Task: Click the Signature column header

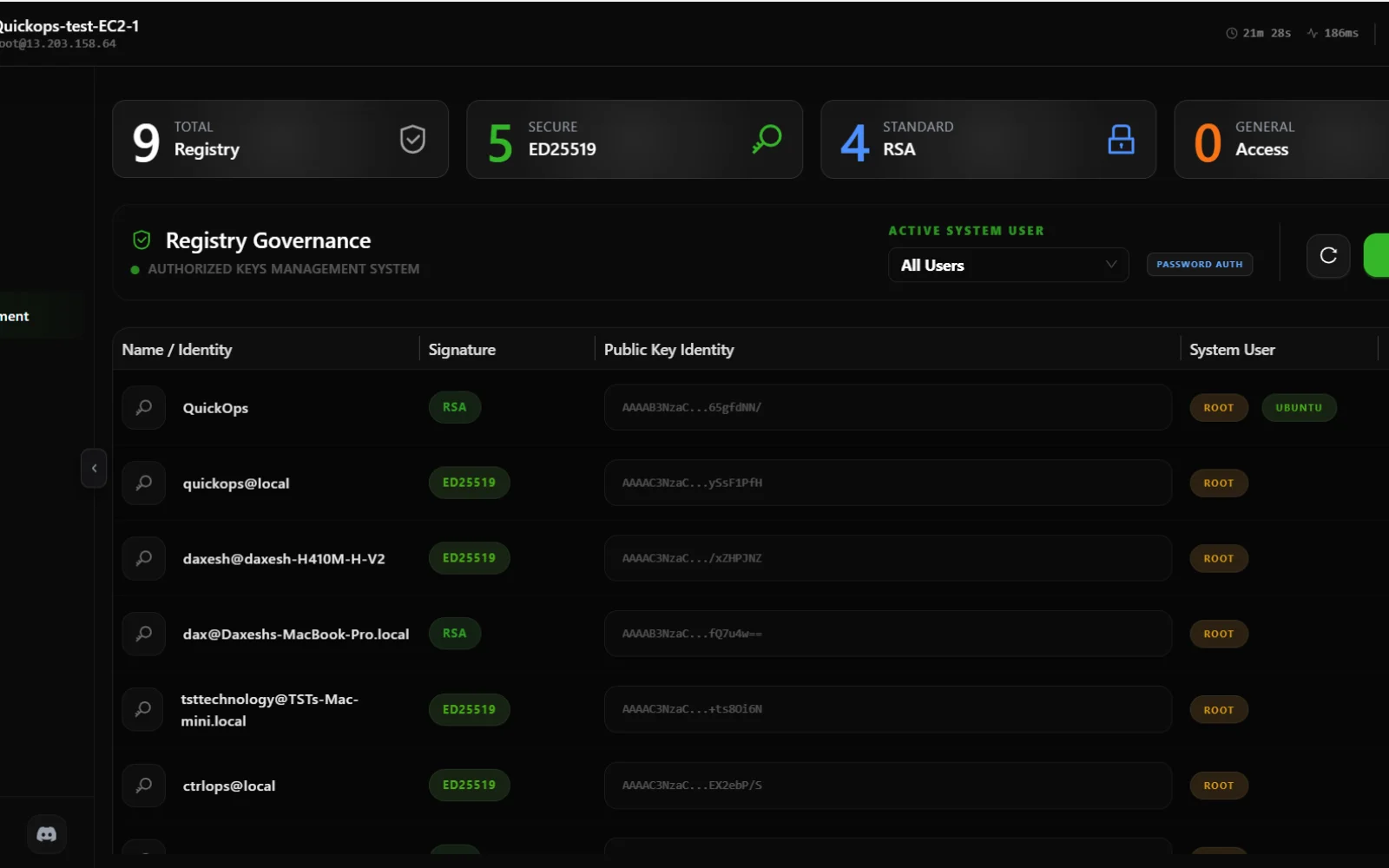Action: [x=462, y=350]
